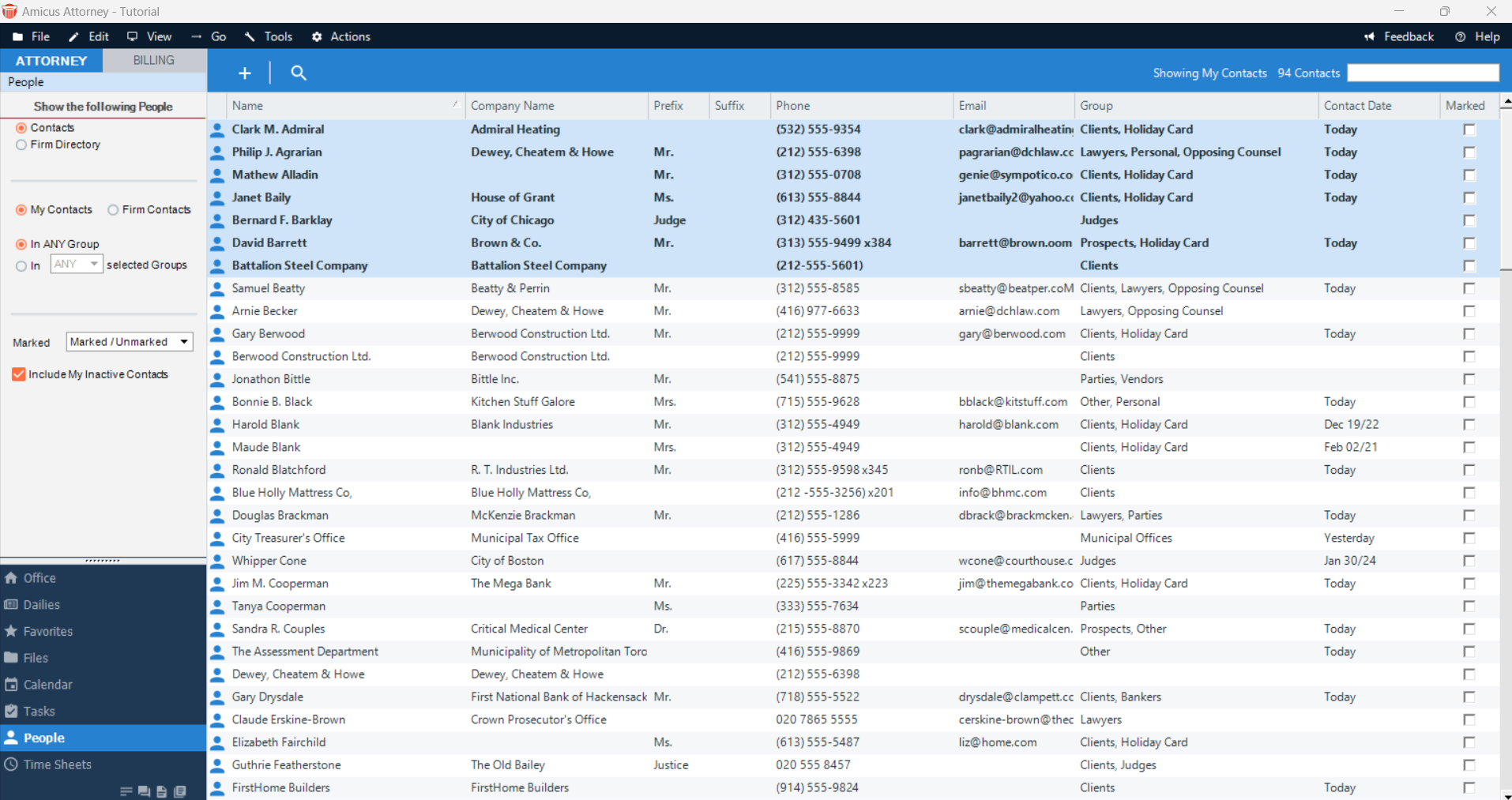Image resolution: width=1512 pixels, height=800 pixels.
Task: Click the person icon beside Harold Blank
Action: 217,425
